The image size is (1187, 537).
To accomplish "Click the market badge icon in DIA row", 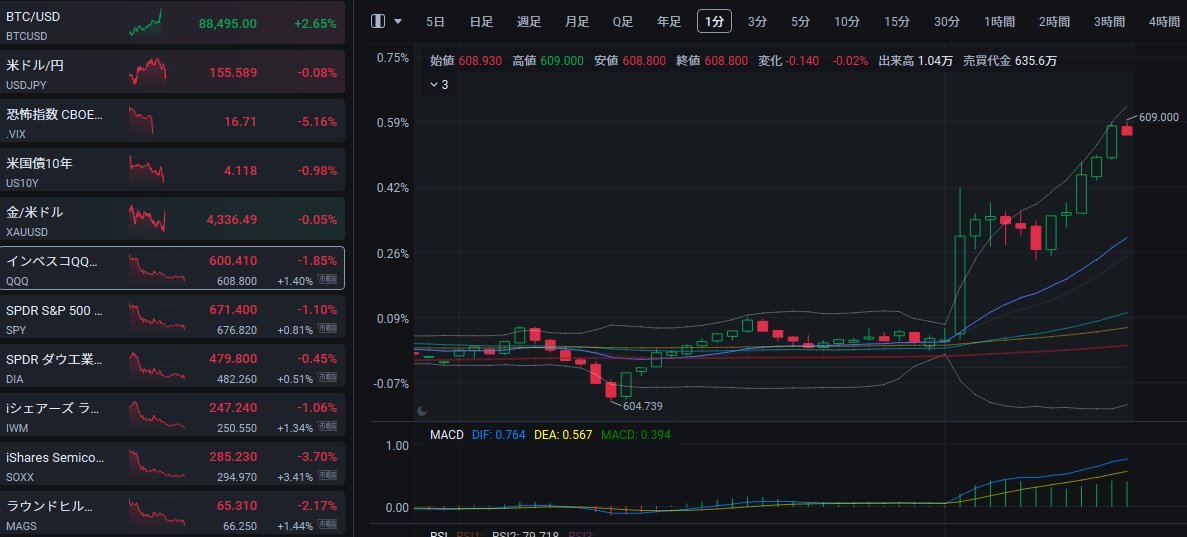I will [328, 378].
